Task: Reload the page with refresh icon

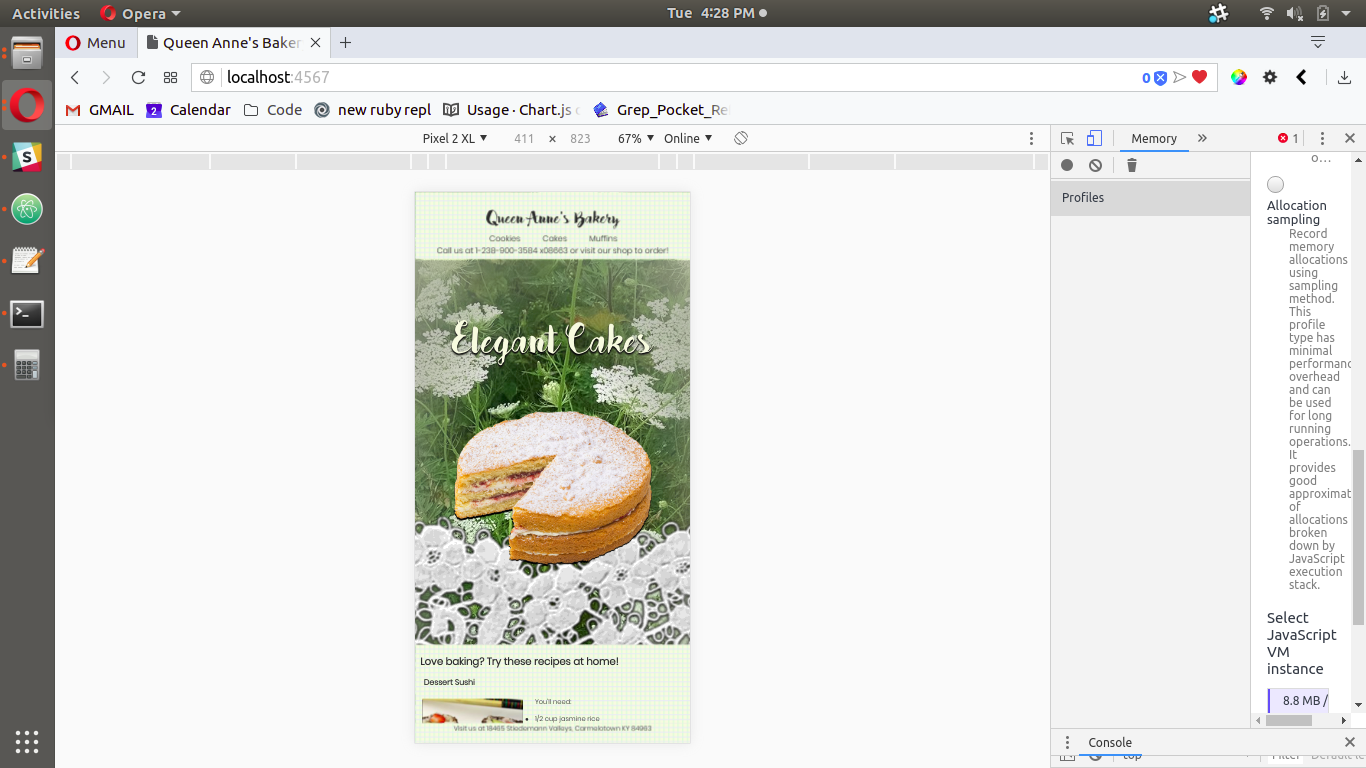Action: pyautogui.click(x=138, y=78)
